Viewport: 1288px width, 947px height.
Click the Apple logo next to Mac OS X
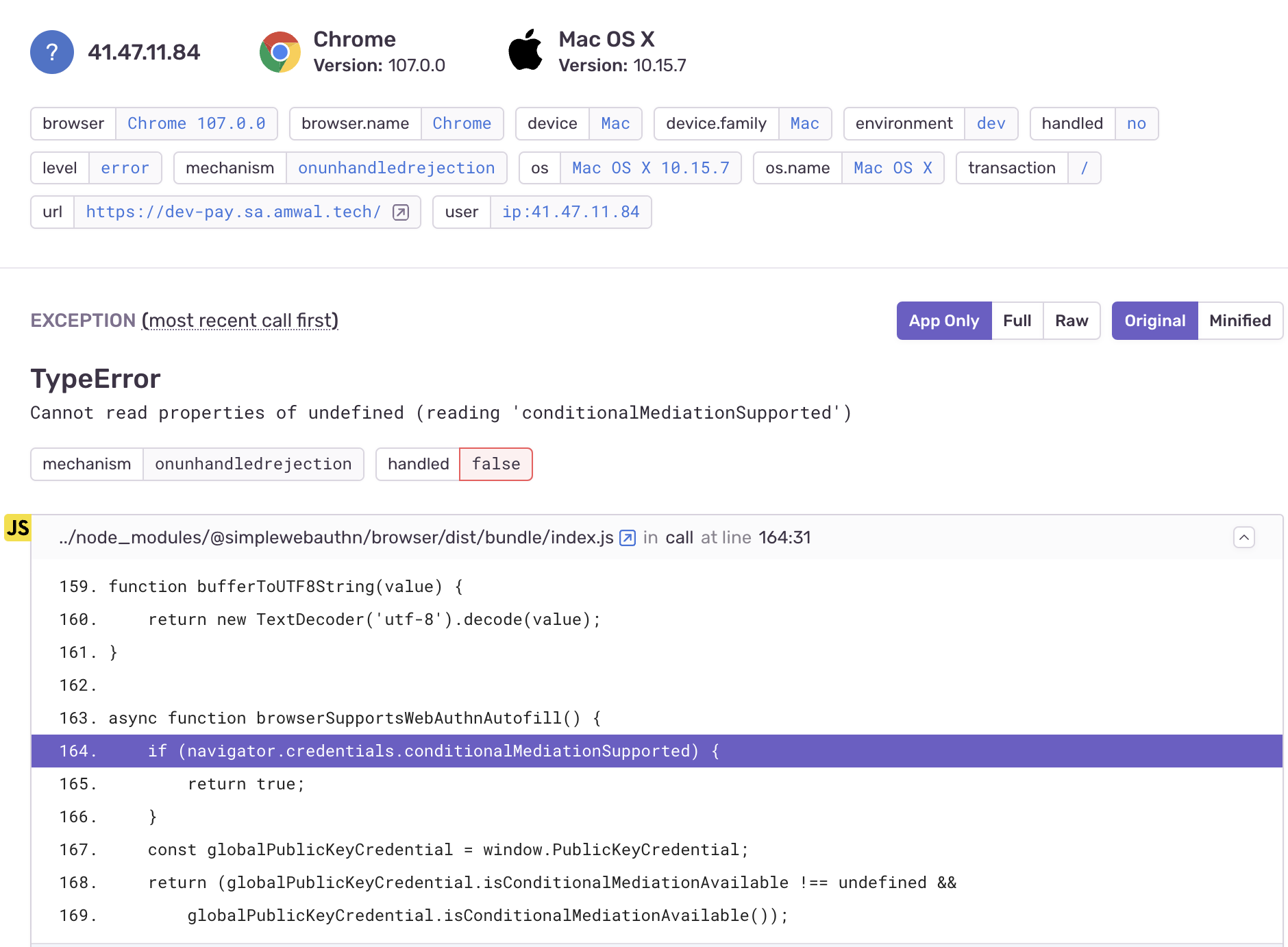click(x=526, y=50)
